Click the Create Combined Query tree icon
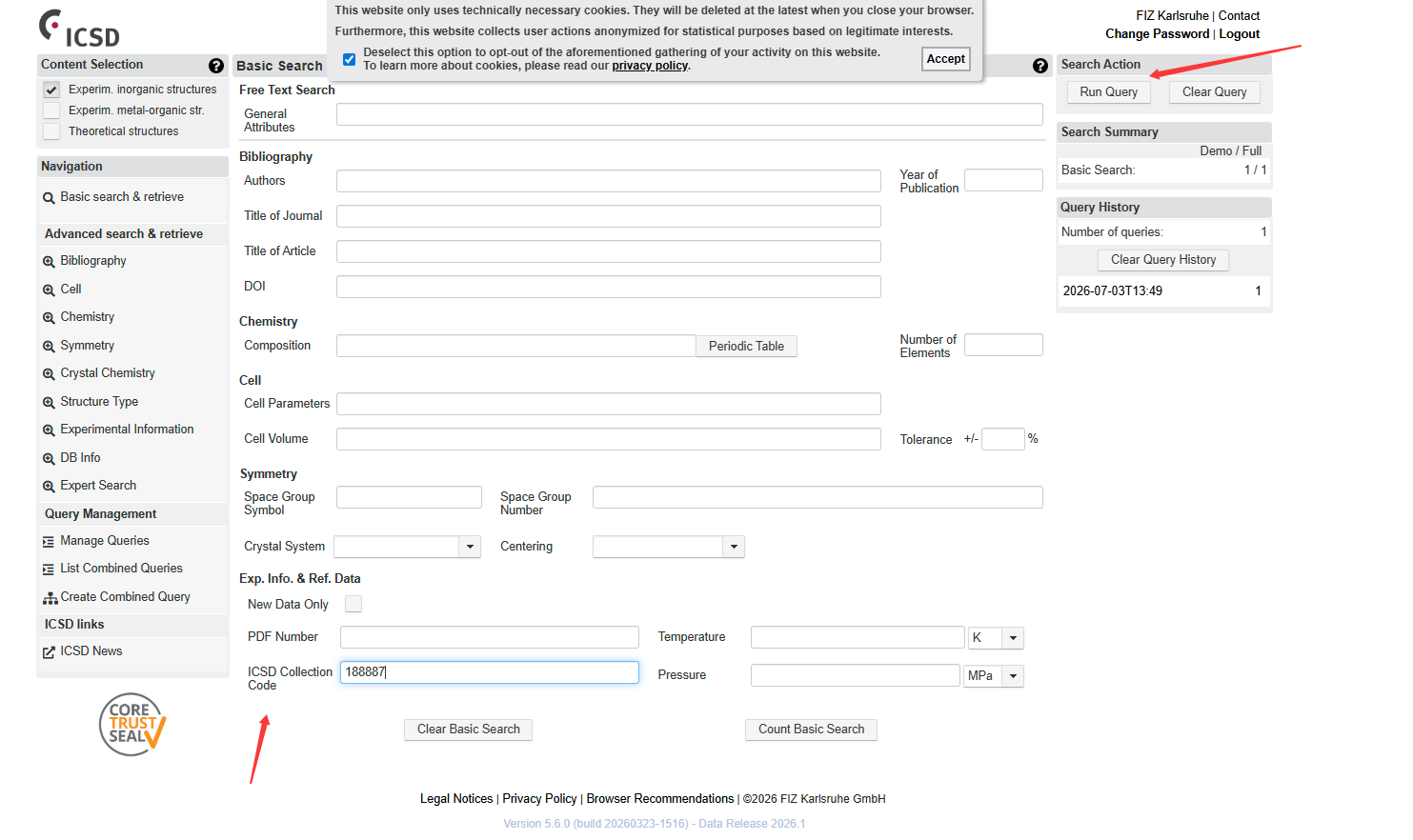1413x840 pixels. tap(50, 598)
